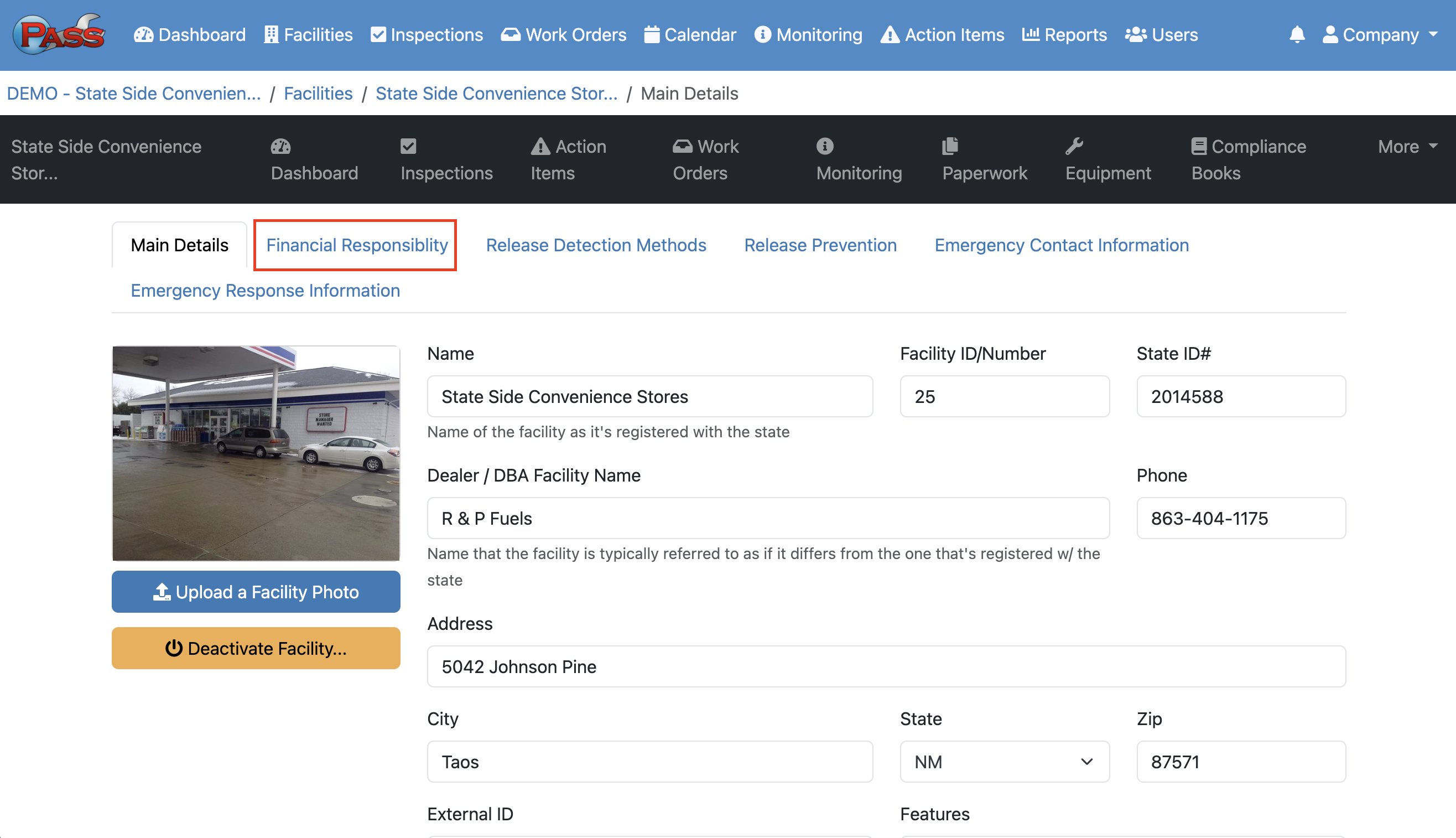The image size is (1456, 838).
Task: Open Reports chart icon in header
Action: 1030,34
